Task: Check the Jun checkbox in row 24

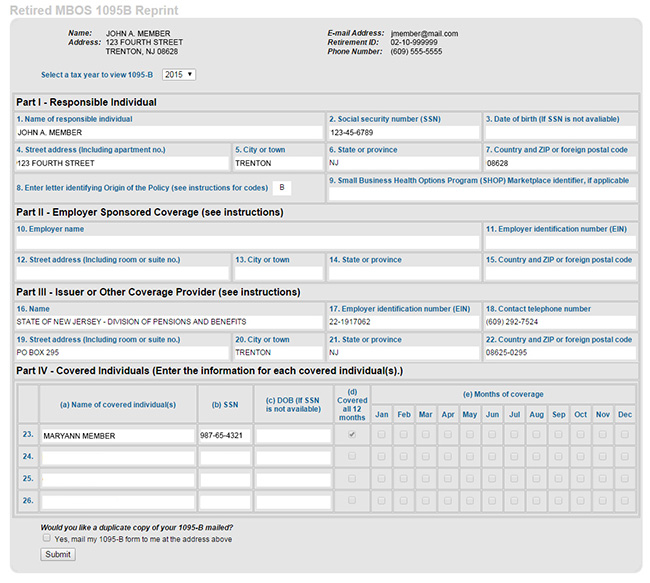Action: point(492,457)
